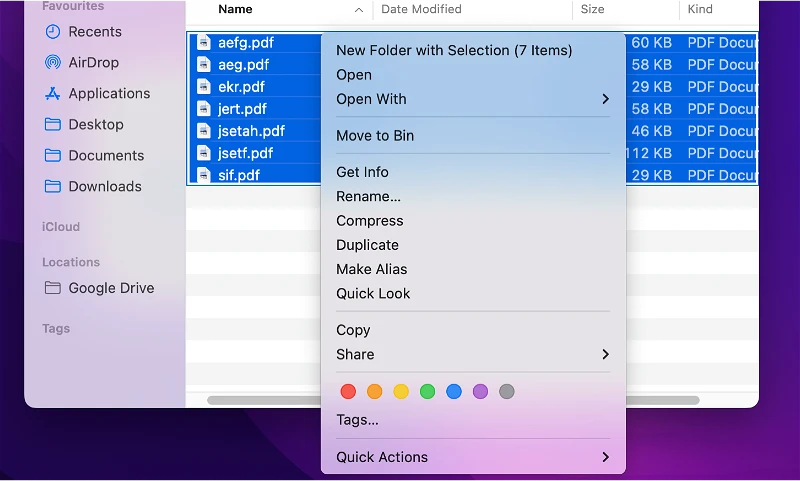
Task: Open the Tags... menu entry
Action: [357, 420]
